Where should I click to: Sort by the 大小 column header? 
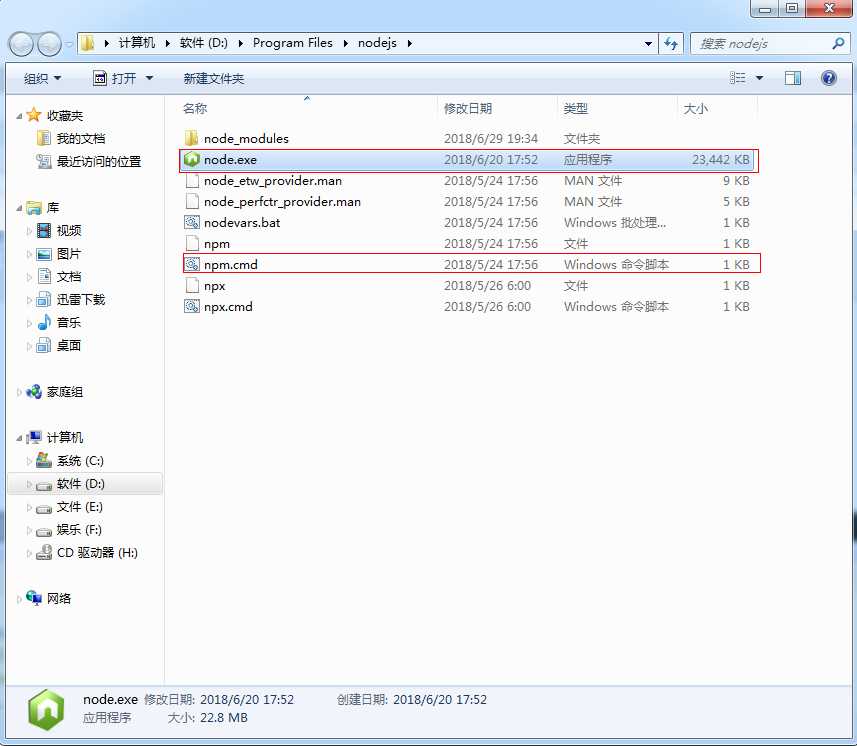[718, 108]
